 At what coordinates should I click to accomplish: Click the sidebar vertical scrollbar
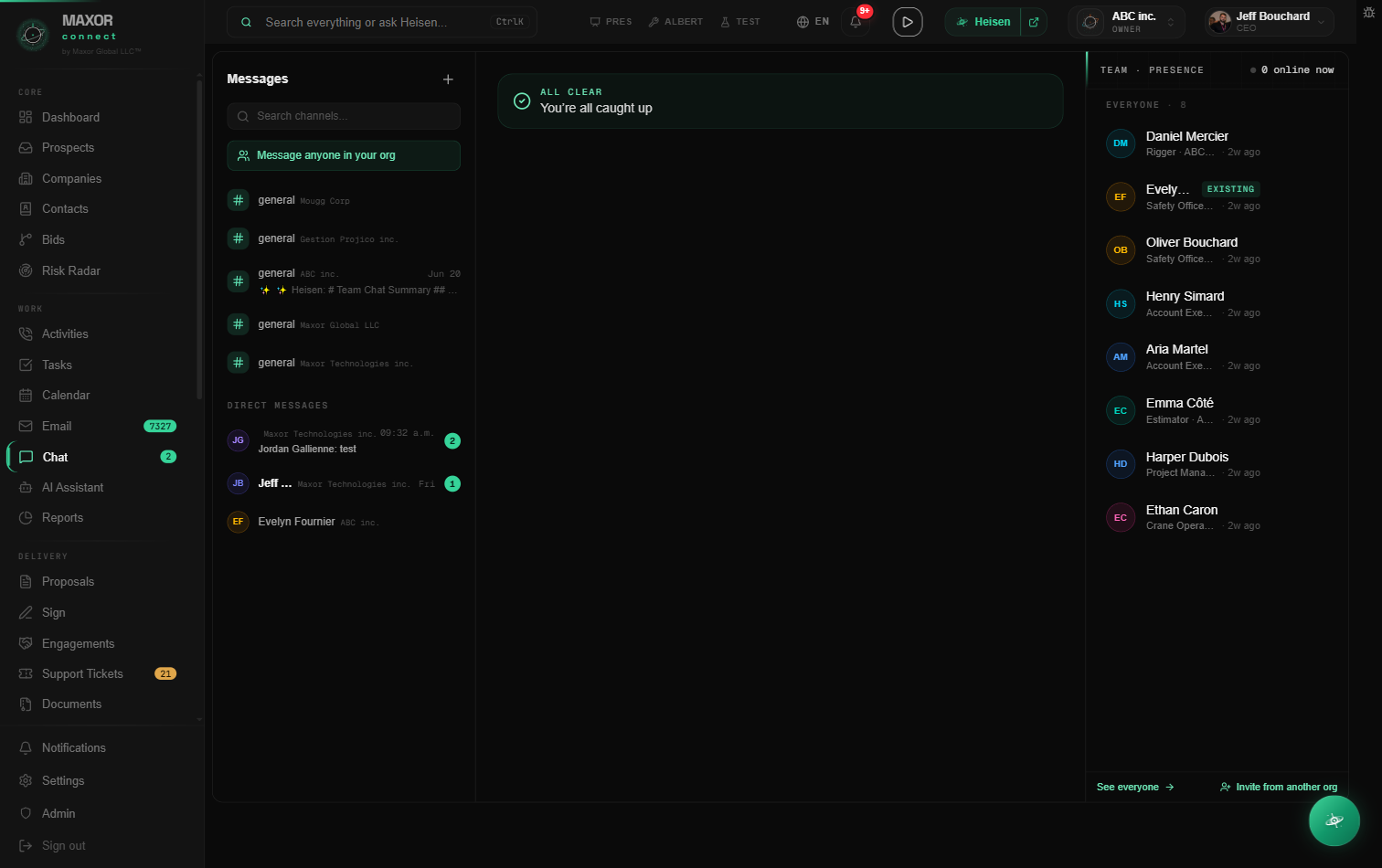(199, 239)
